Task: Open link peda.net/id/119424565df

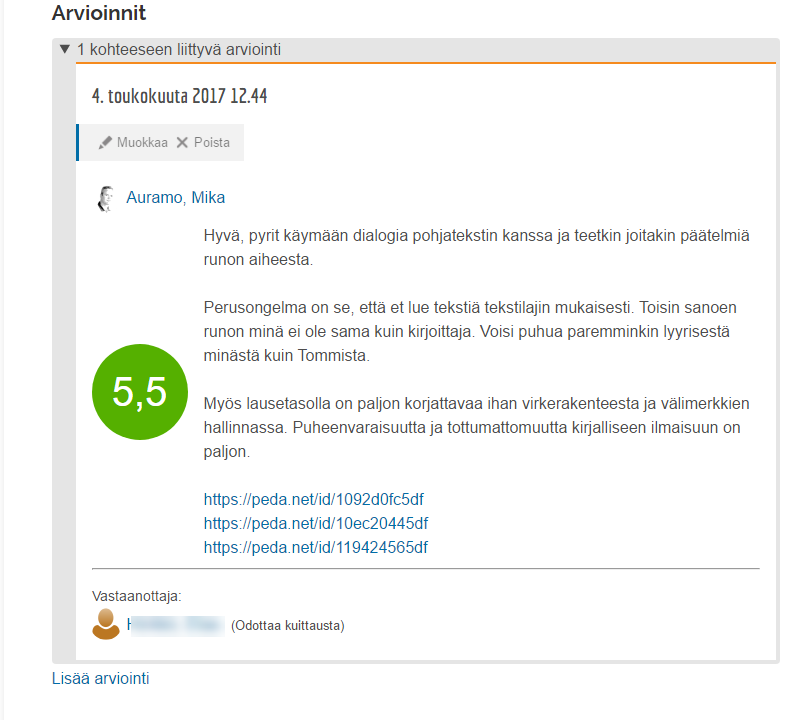Action: 316,547
